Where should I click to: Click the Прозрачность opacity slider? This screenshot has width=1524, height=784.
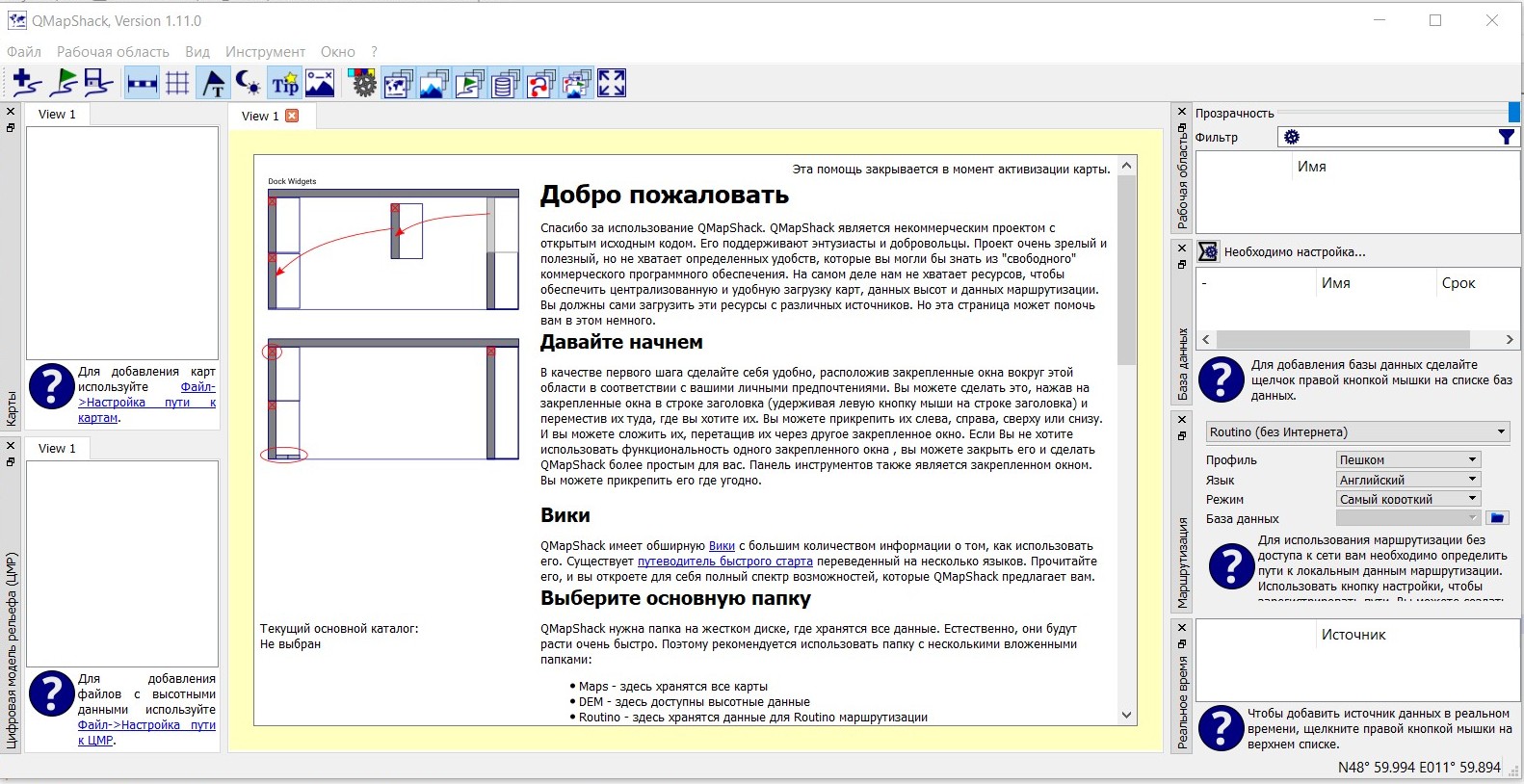(x=1399, y=113)
